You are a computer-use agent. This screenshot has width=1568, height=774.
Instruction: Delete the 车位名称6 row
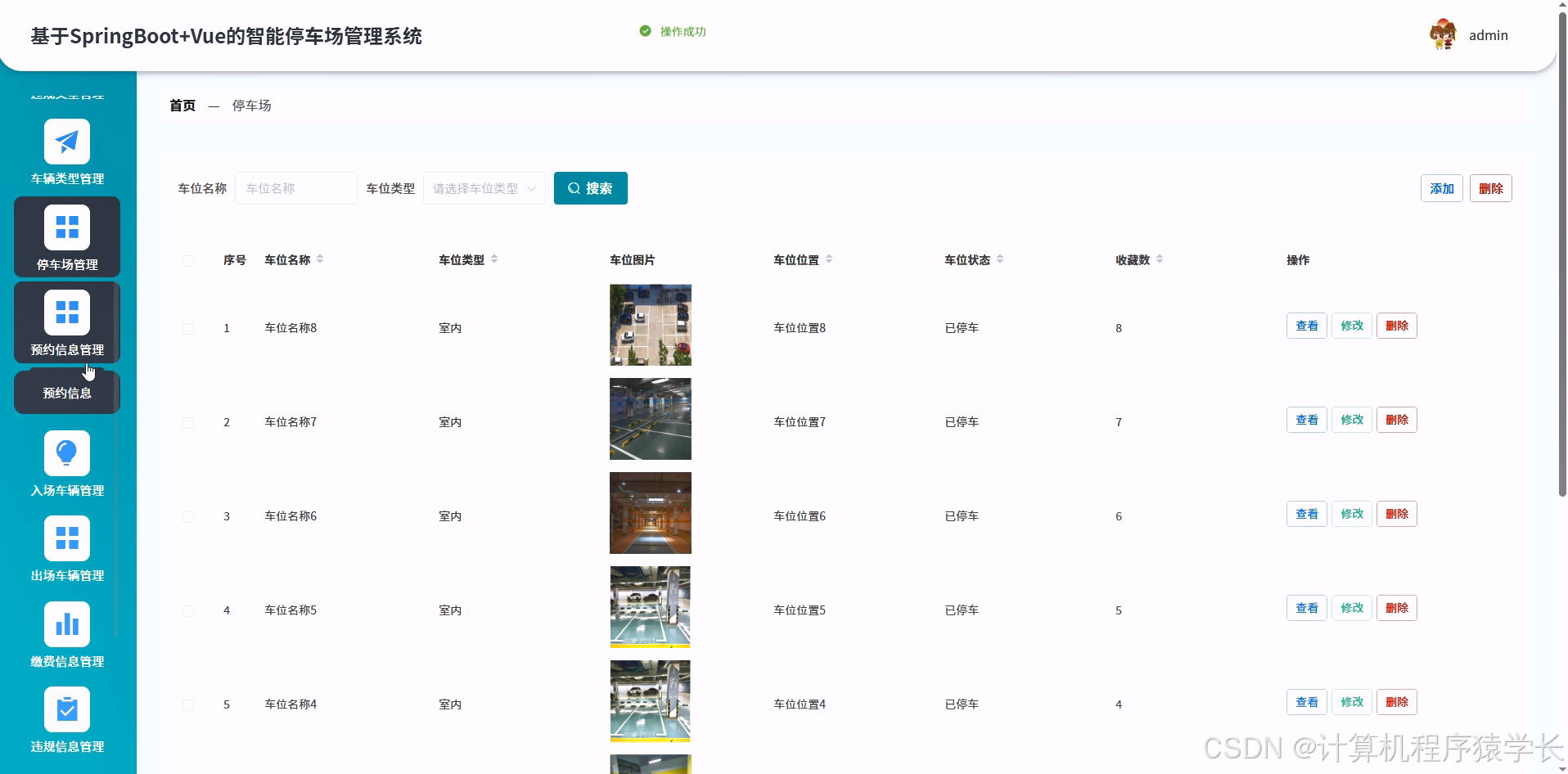[1396, 514]
